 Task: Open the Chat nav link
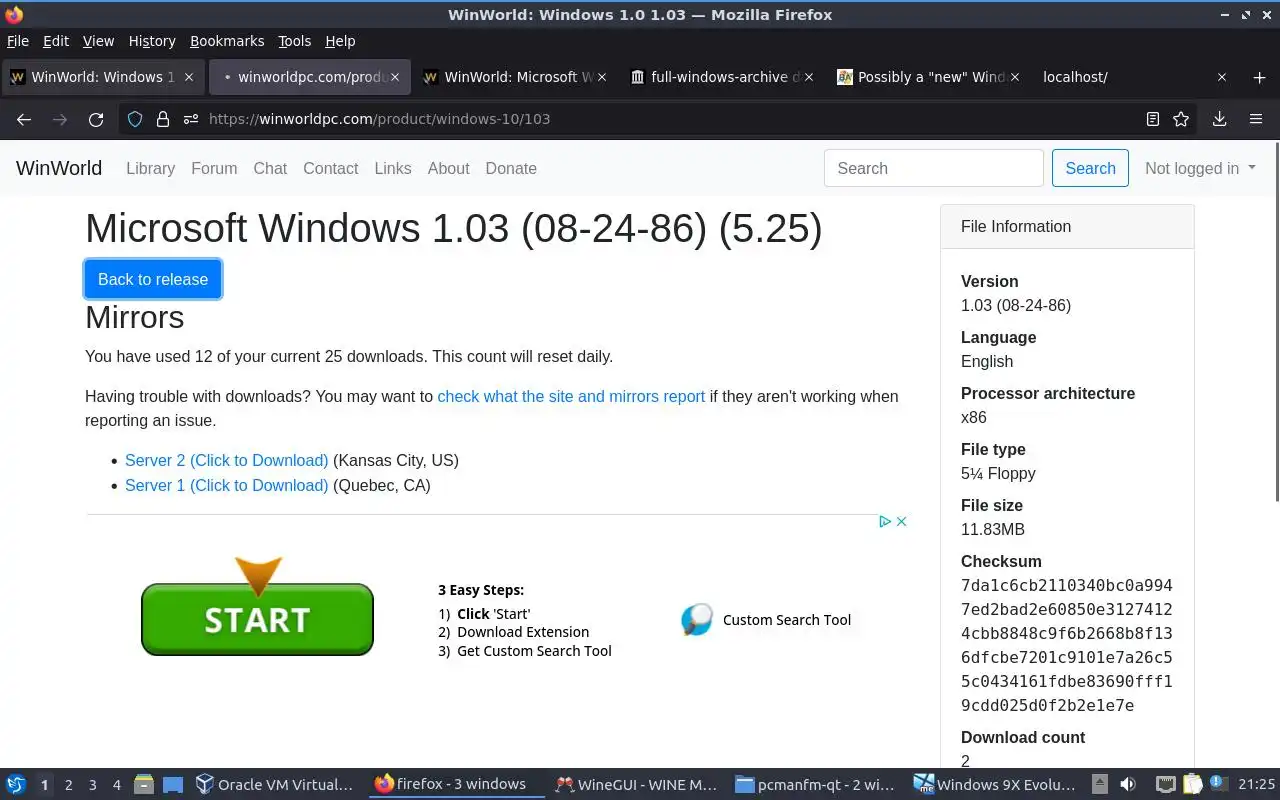click(x=270, y=168)
